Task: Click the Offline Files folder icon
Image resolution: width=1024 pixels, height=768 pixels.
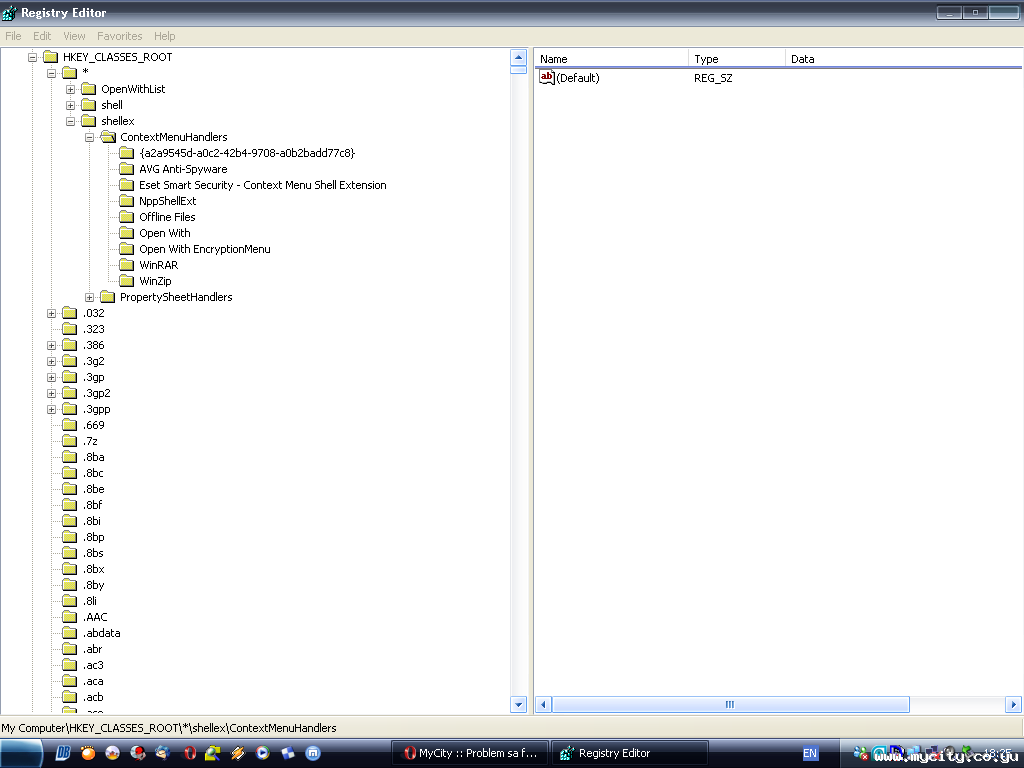Action: (127, 217)
